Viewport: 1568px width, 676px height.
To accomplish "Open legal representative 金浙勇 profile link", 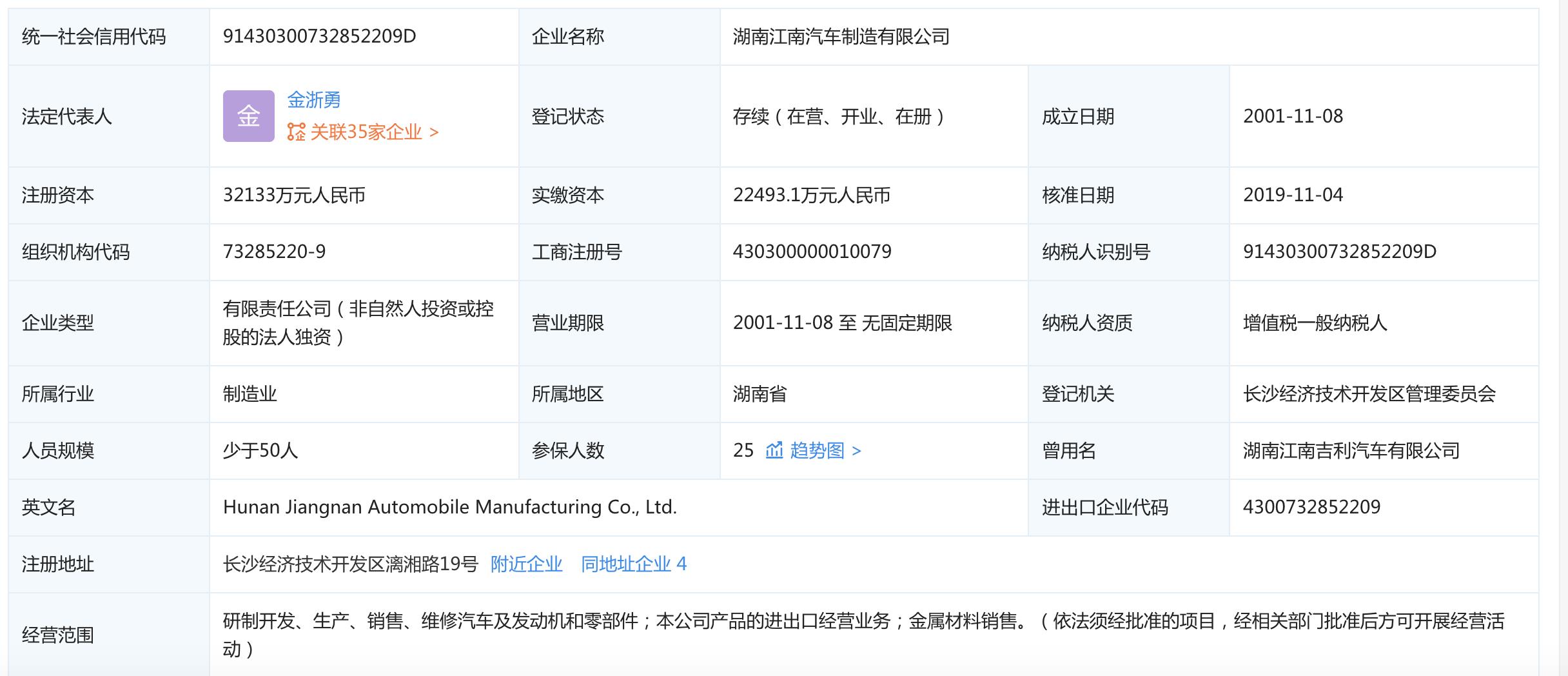I will [x=313, y=100].
